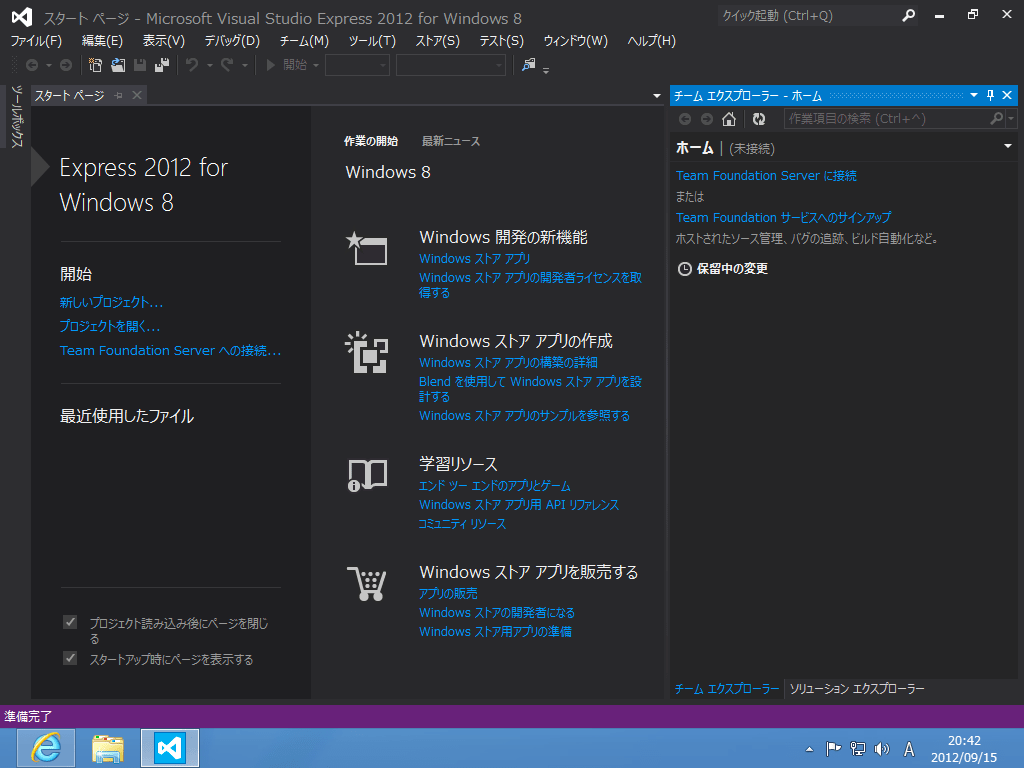Click Team Explorer Refresh icon
The height and width of the screenshot is (768, 1024).
[759, 119]
